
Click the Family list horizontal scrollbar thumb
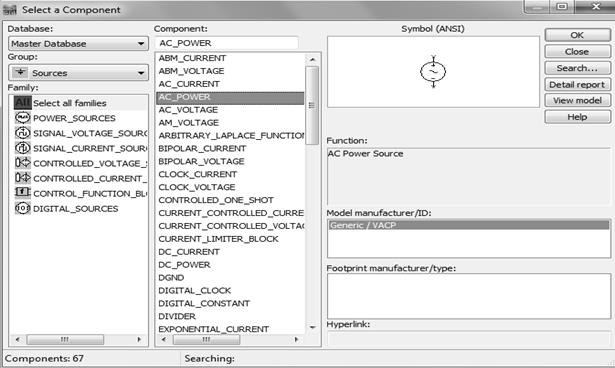coord(65,339)
